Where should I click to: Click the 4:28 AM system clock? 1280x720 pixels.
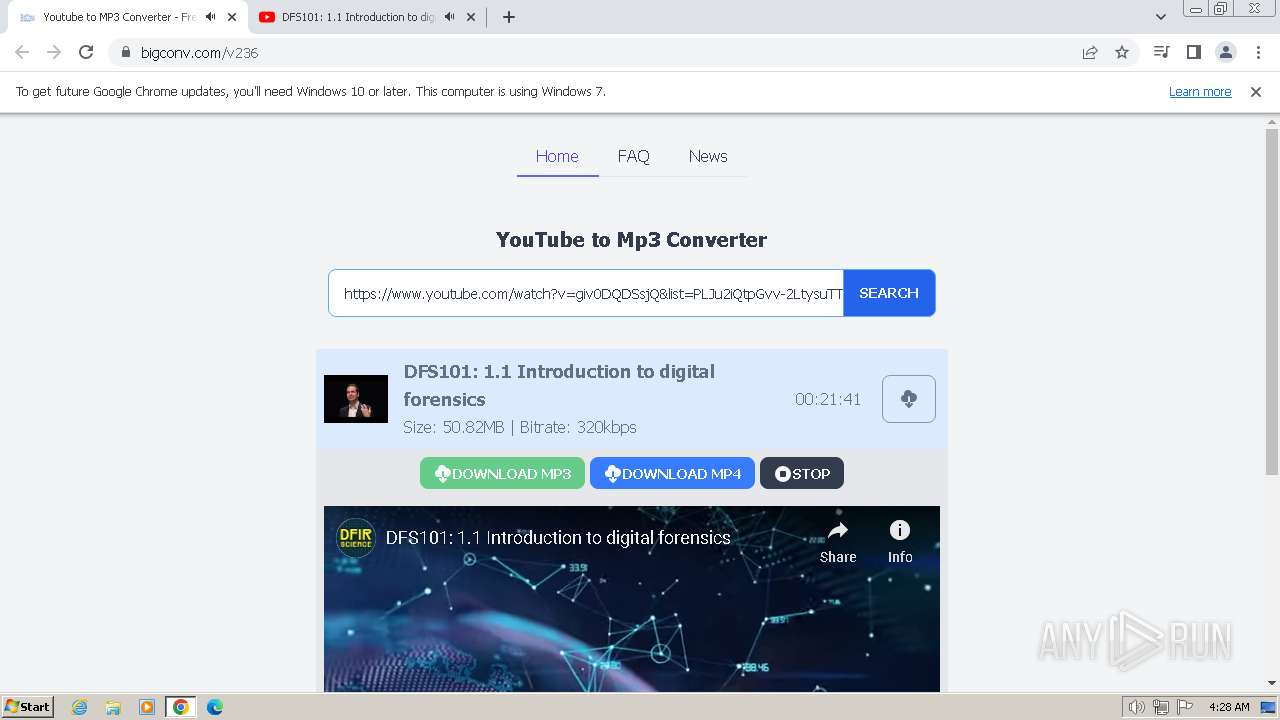coord(1229,707)
